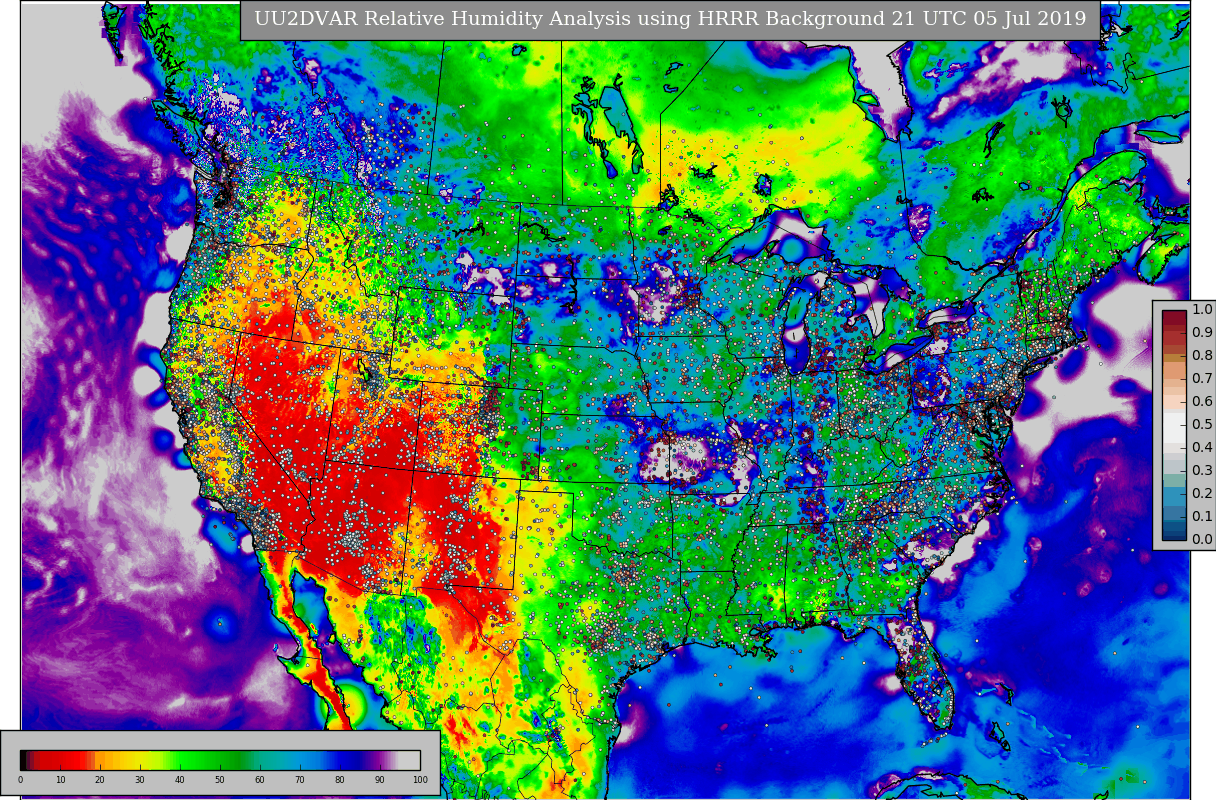
Task: Click the '1.0' label on the vertical colorbar
Action: coord(1201,309)
